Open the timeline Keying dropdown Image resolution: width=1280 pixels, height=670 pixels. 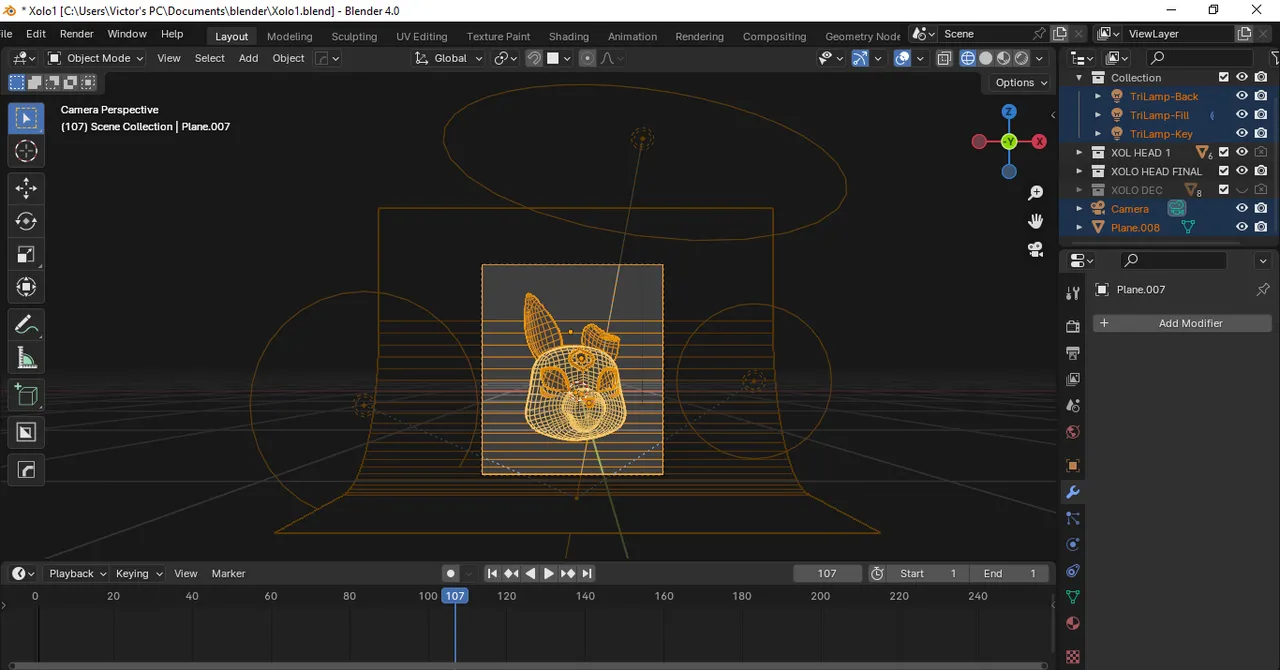pyautogui.click(x=138, y=573)
